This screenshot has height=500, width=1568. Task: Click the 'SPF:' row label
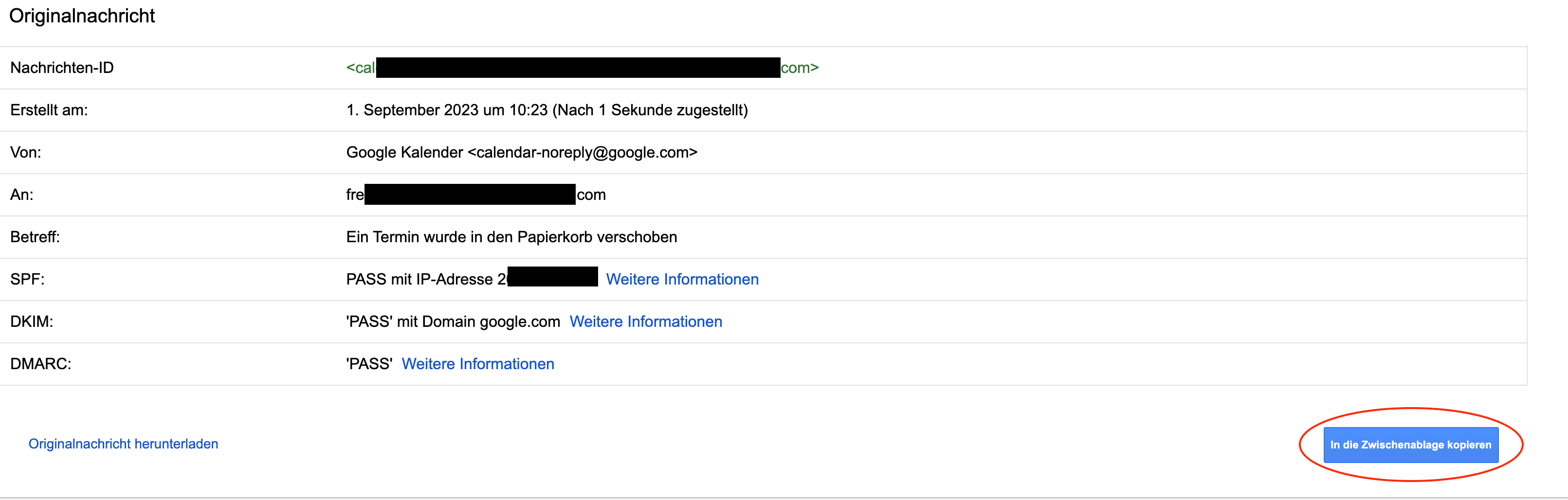pyautogui.click(x=27, y=279)
